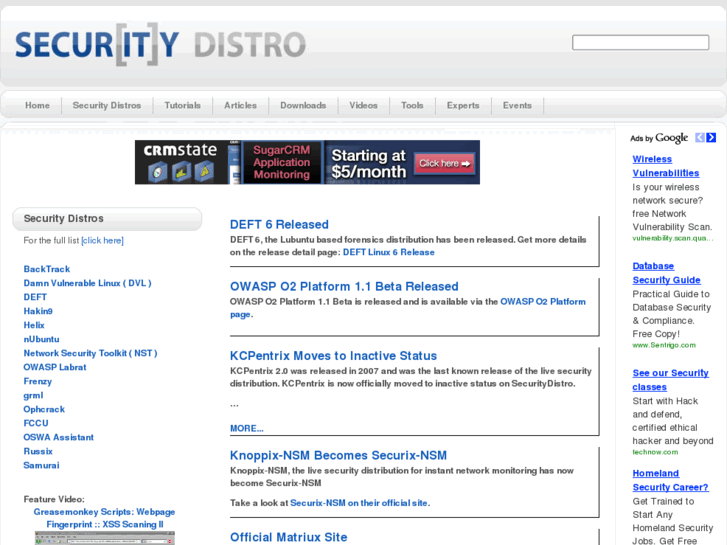Screen dimensions: 727x545
Task: Open 'Database Security Guide' ad link
Action: (x=667, y=273)
